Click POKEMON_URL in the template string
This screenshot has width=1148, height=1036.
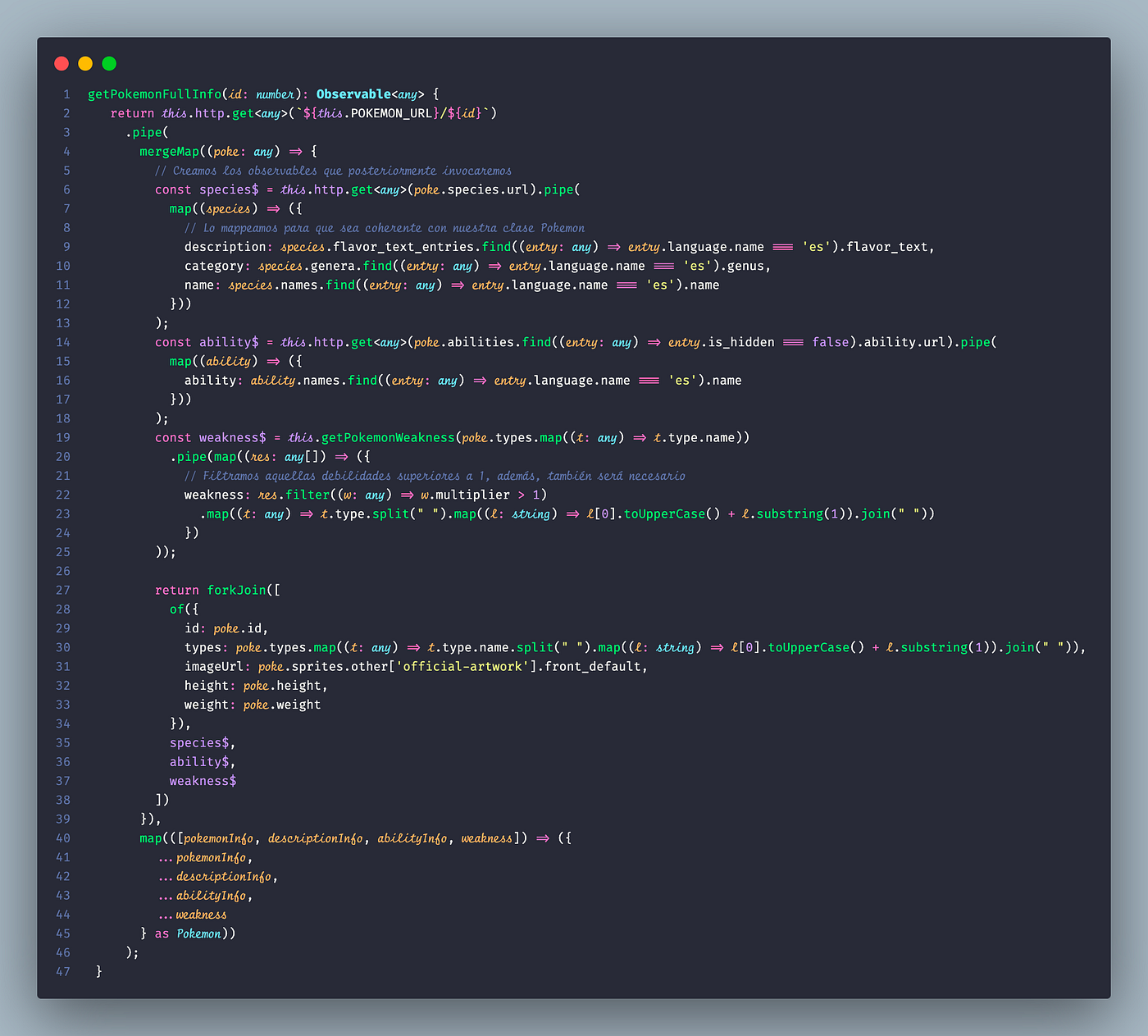(x=391, y=113)
